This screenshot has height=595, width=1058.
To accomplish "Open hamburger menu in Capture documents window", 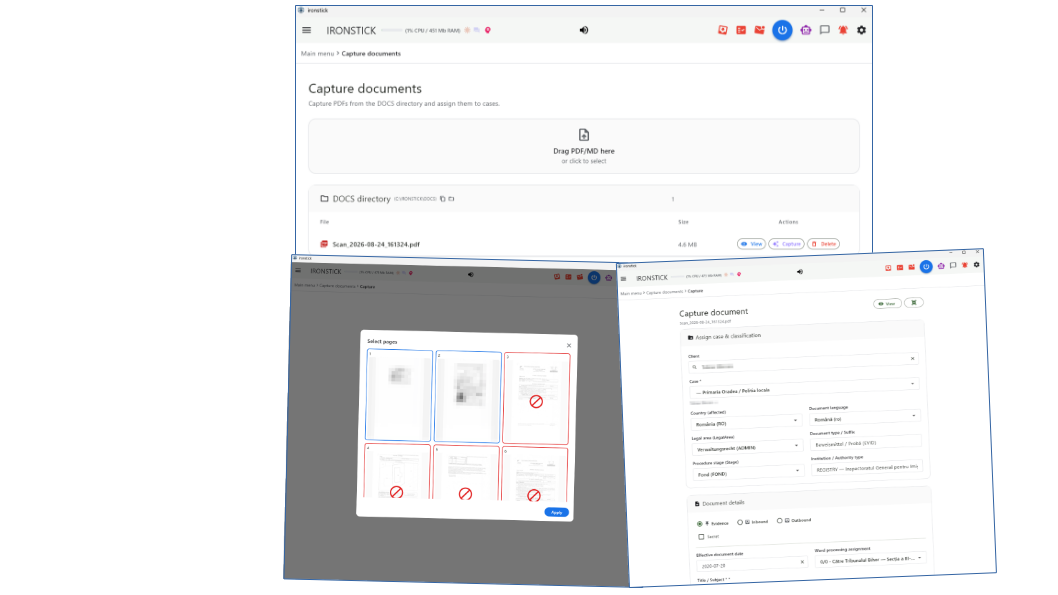I will 306,30.
